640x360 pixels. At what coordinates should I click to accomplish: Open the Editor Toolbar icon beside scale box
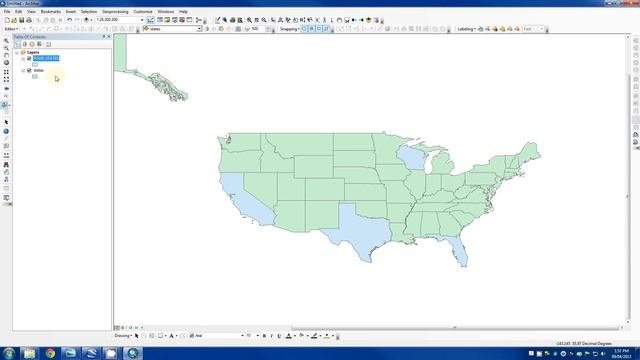151,20
